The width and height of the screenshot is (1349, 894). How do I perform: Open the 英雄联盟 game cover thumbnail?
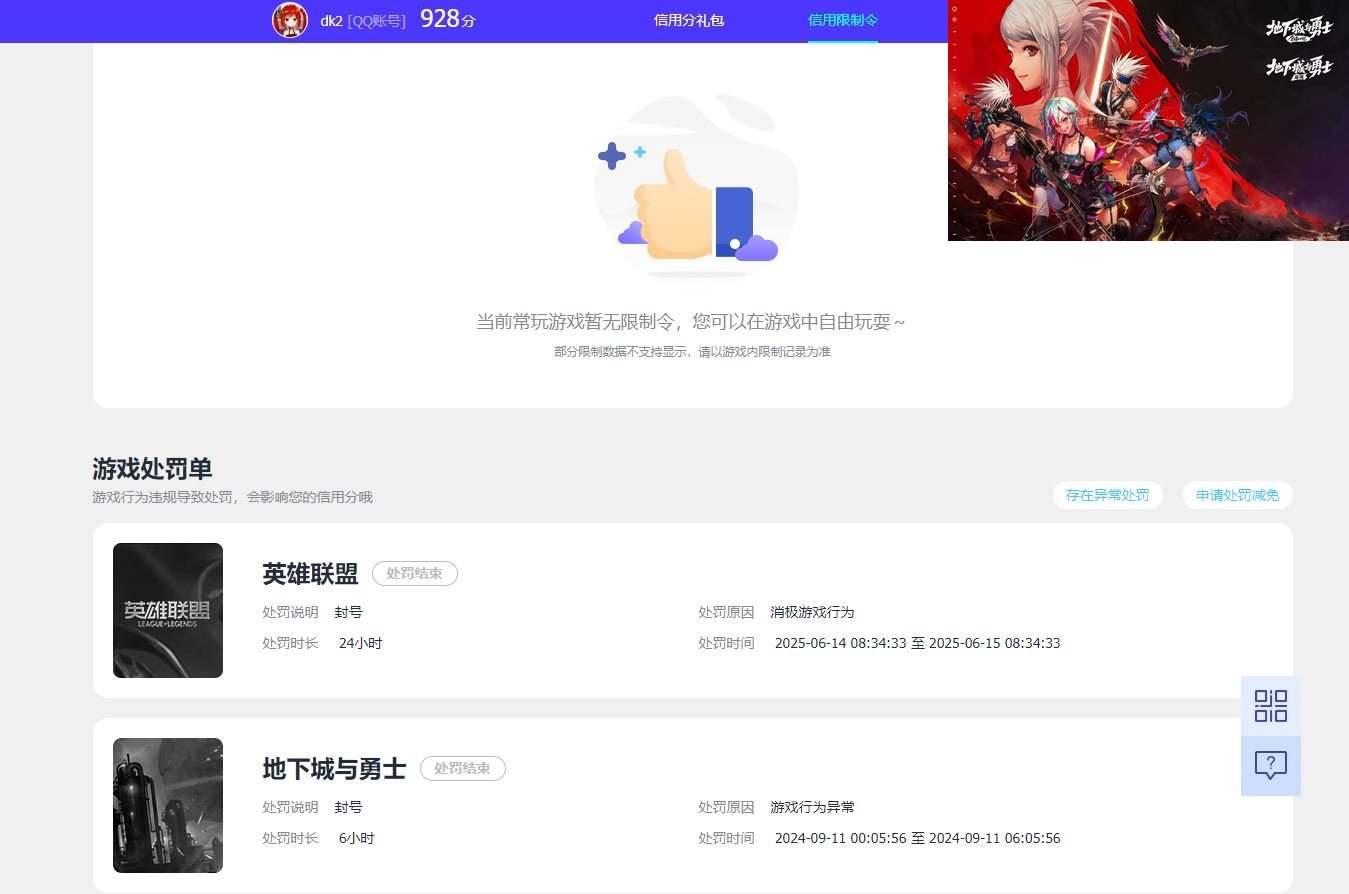pos(168,610)
